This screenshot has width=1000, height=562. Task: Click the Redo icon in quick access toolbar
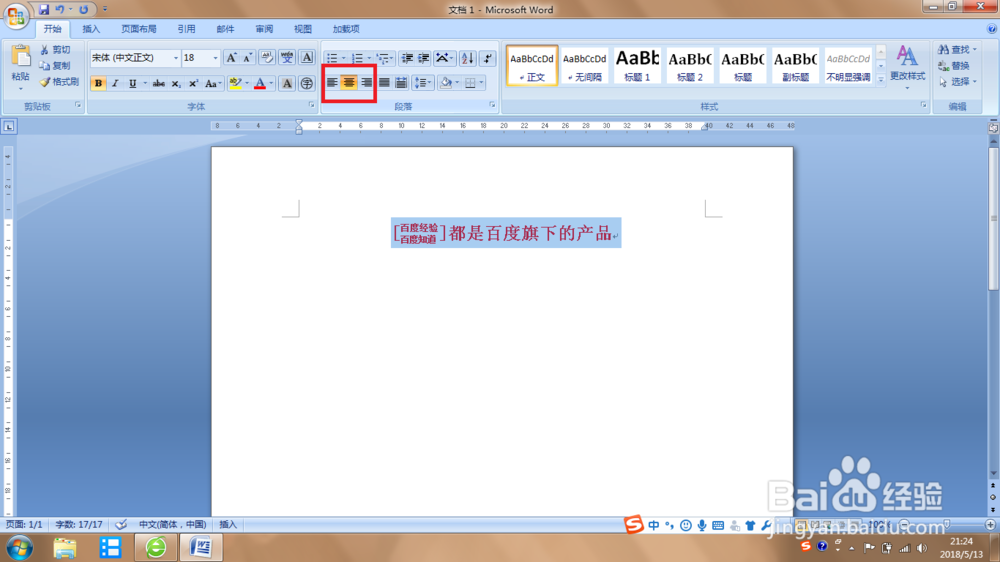[x=84, y=10]
